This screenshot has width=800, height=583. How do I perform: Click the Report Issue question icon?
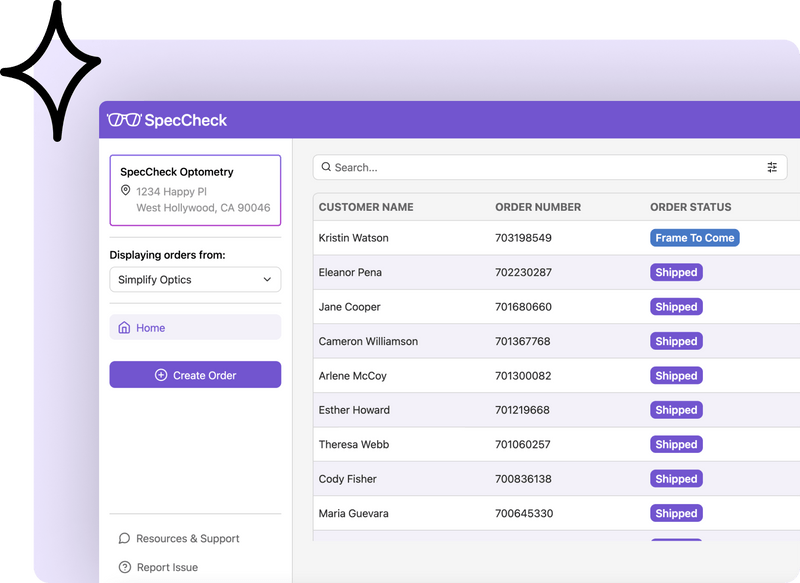[124, 567]
